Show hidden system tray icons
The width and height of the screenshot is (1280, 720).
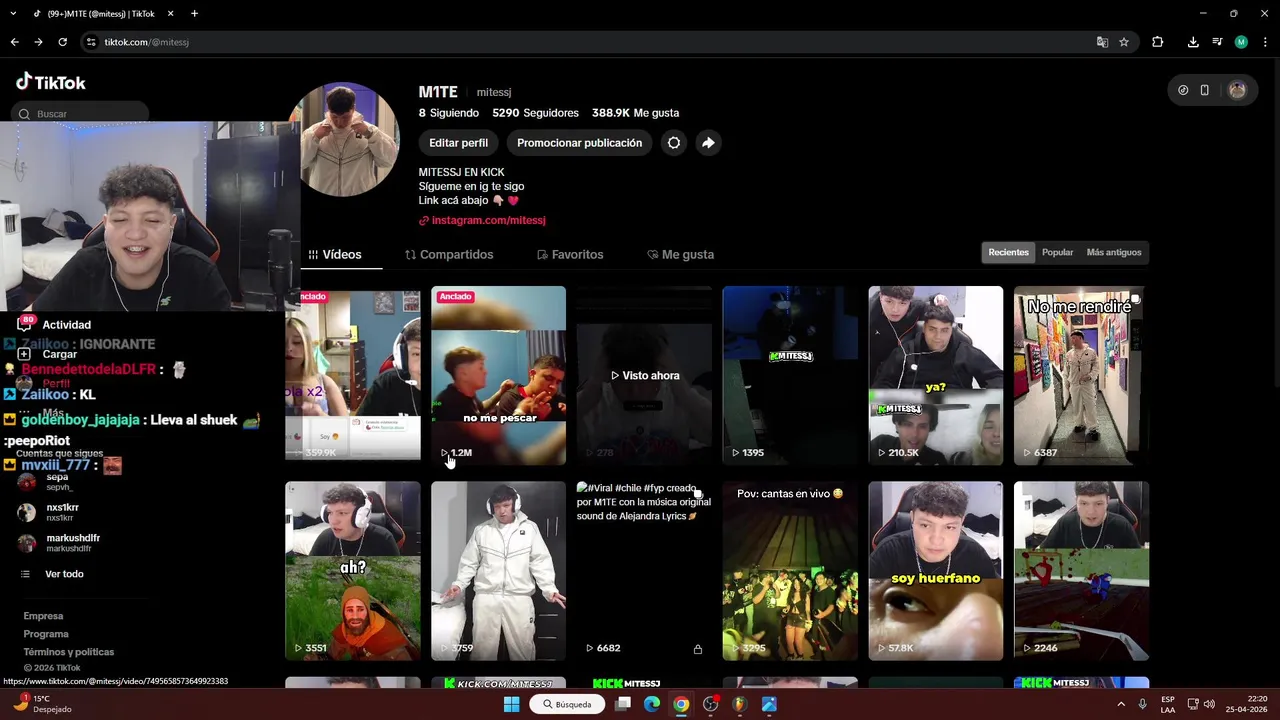click(x=1121, y=704)
